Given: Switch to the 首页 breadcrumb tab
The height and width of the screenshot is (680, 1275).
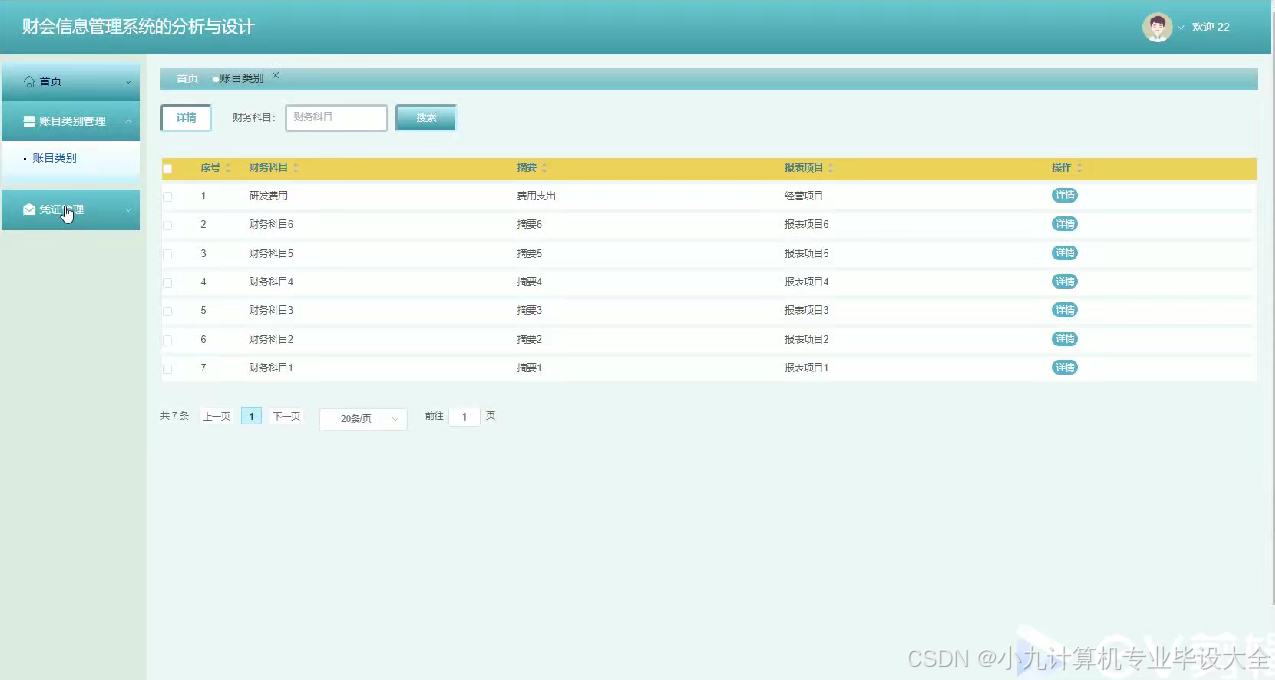Looking at the screenshot, I should coord(187,78).
